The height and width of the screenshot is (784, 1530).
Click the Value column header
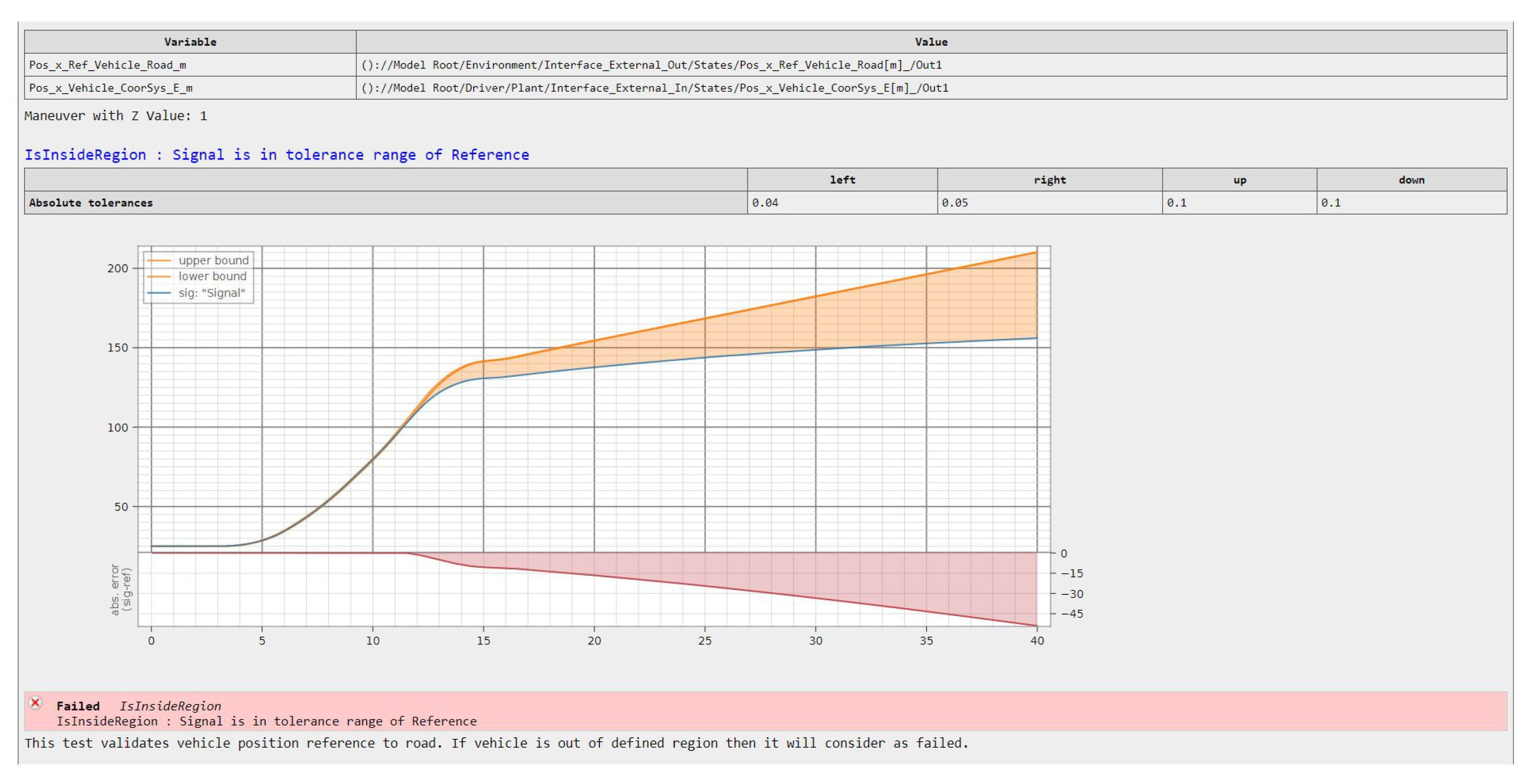[931, 42]
